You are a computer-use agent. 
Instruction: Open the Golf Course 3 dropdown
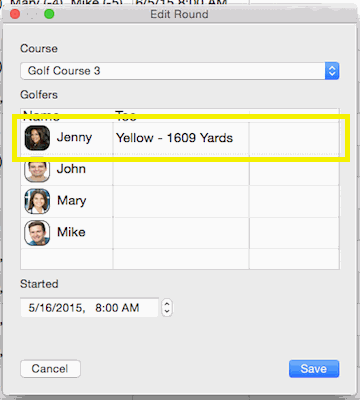pyautogui.click(x=180, y=71)
